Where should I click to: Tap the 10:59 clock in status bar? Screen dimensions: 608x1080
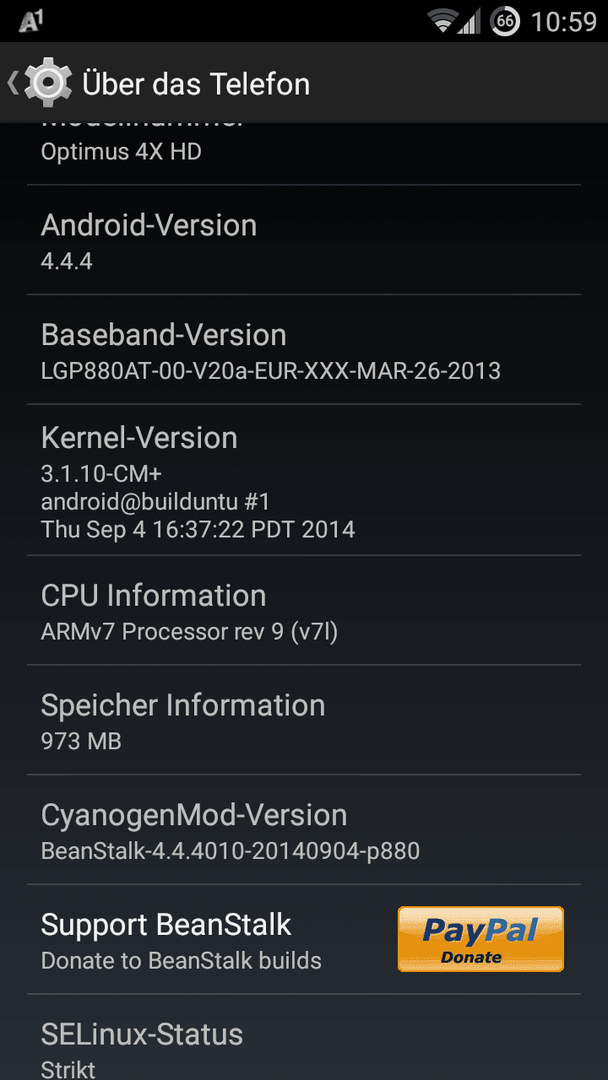click(564, 22)
